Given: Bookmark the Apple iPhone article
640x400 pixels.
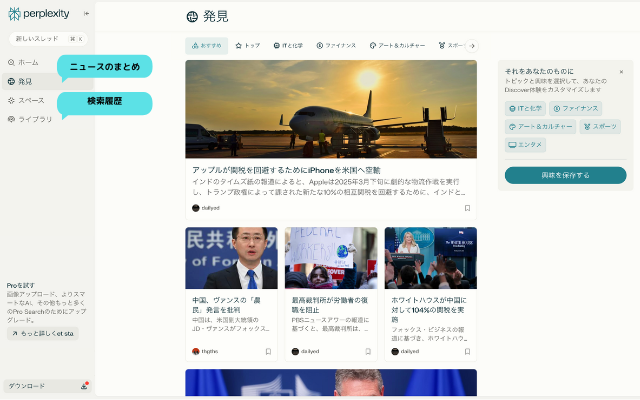Looking at the screenshot, I should point(467,208).
